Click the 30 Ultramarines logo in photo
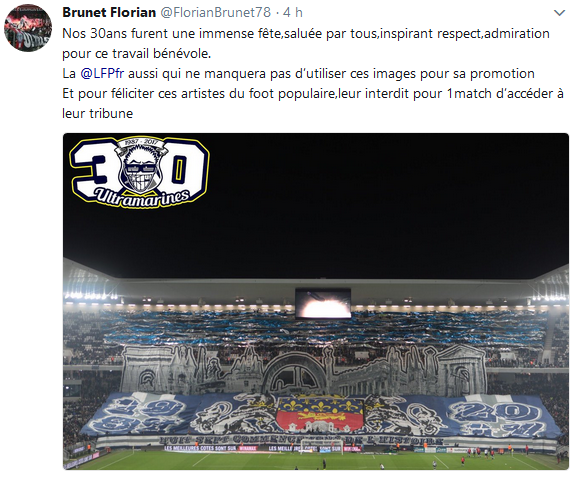This screenshot has width=573, height=479. tap(139, 173)
